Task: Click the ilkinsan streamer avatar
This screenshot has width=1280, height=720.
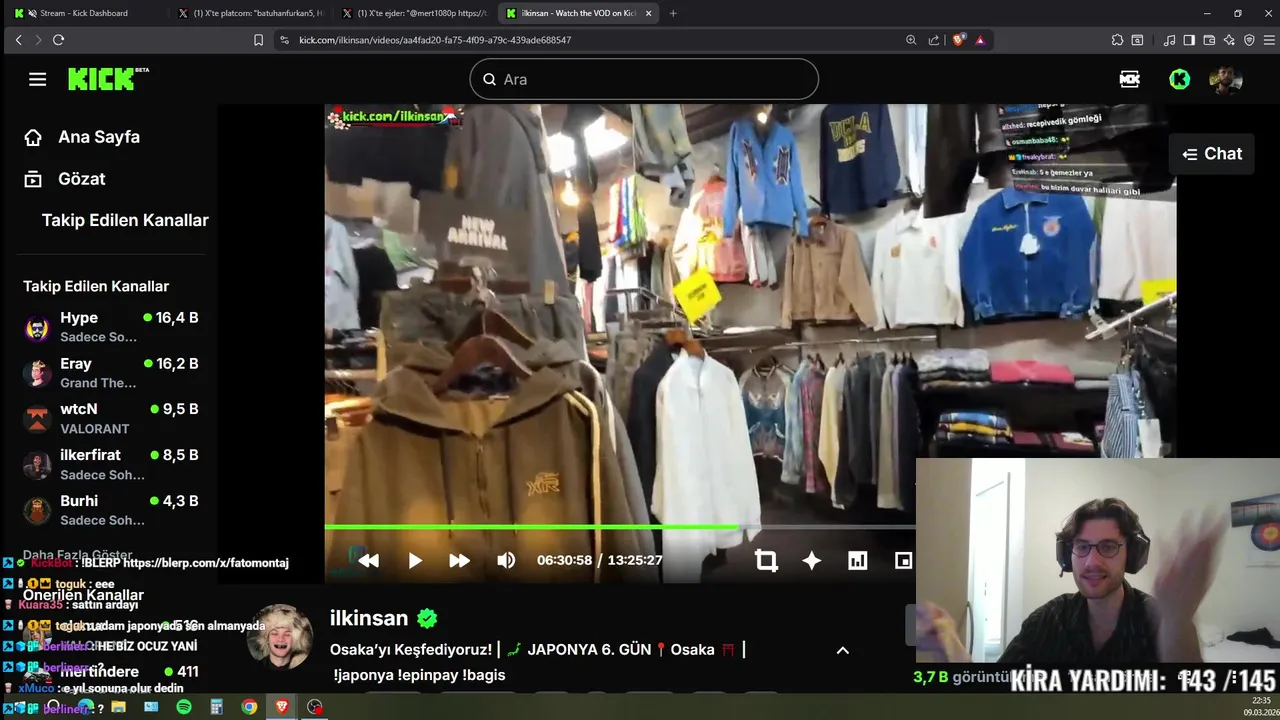Action: (280, 636)
